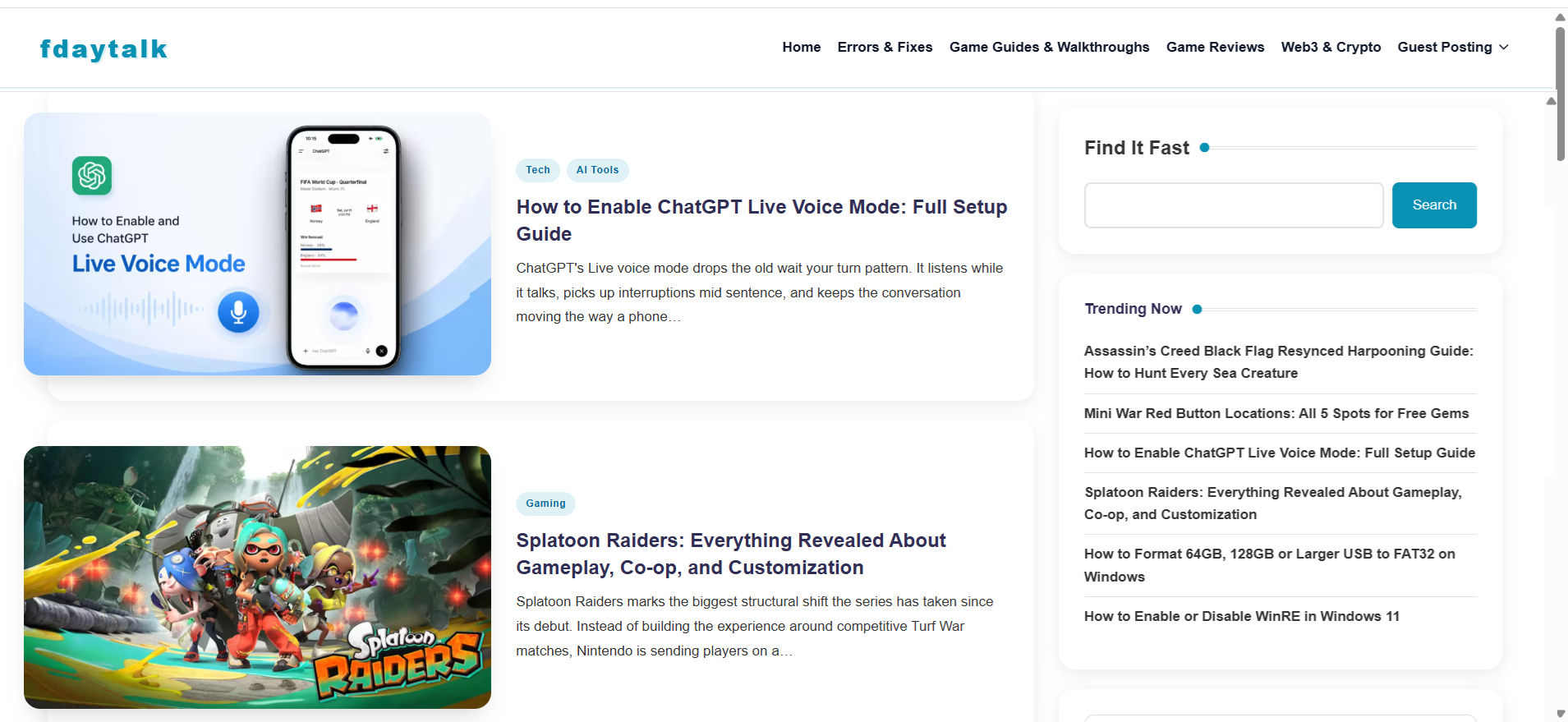Open the Splatoon Raiders article title
This screenshot has width=1568, height=722.
point(731,554)
